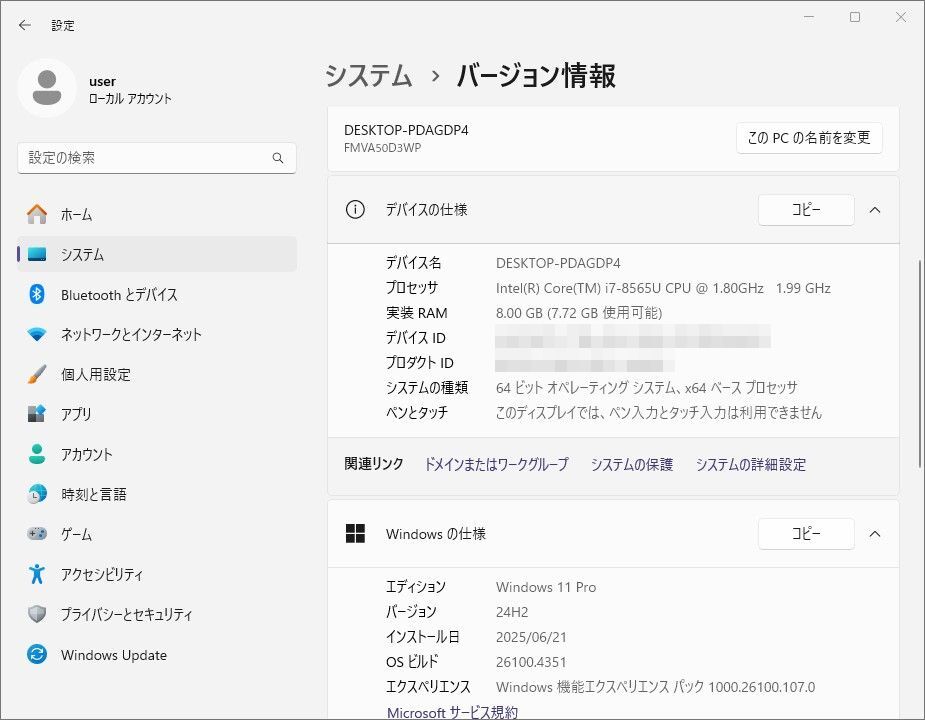
Task: Click the search magnifier icon
Action: [x=278, y=158]
